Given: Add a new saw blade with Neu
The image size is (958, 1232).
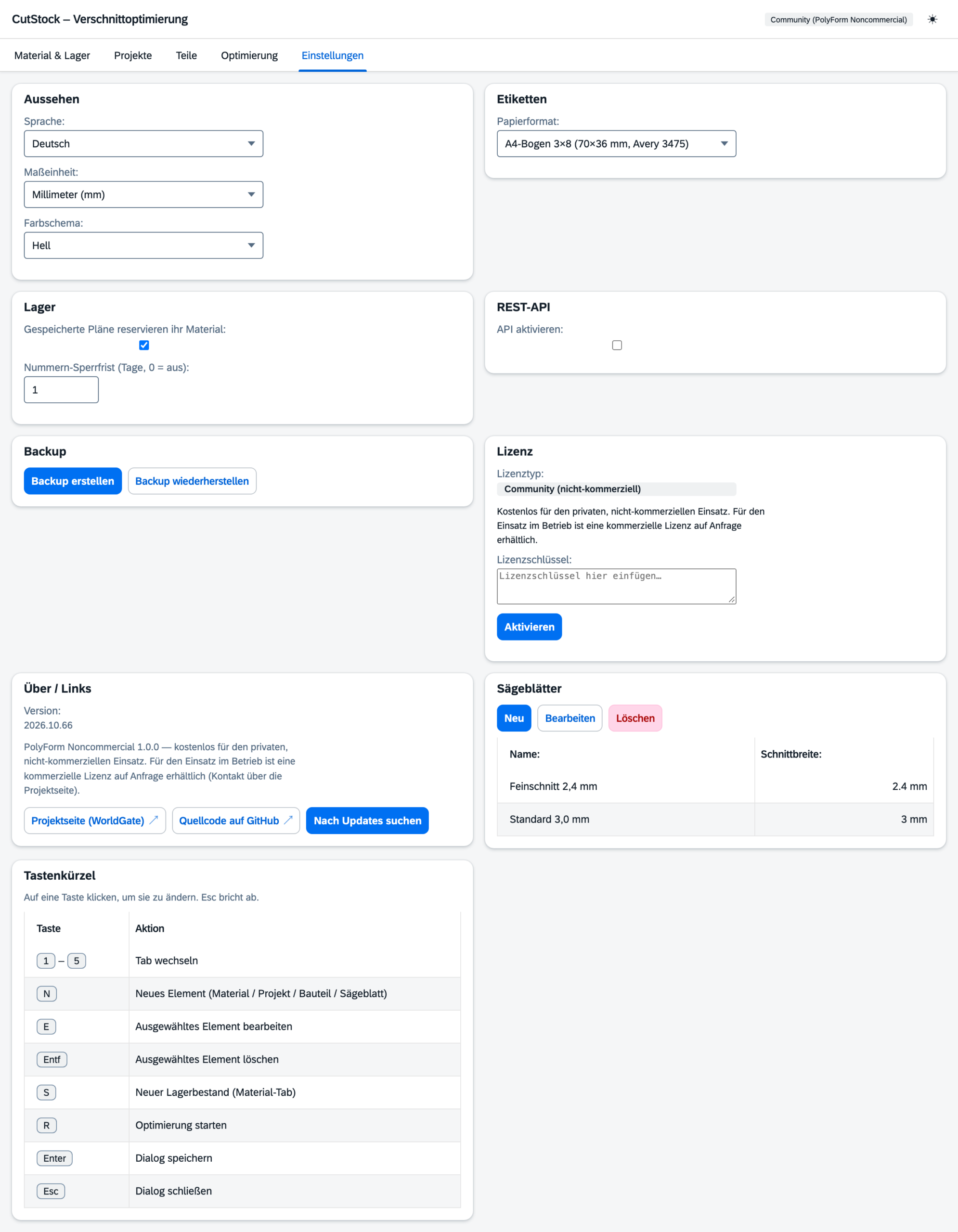Looking at the screenshot, I should (x=514, y=718).
